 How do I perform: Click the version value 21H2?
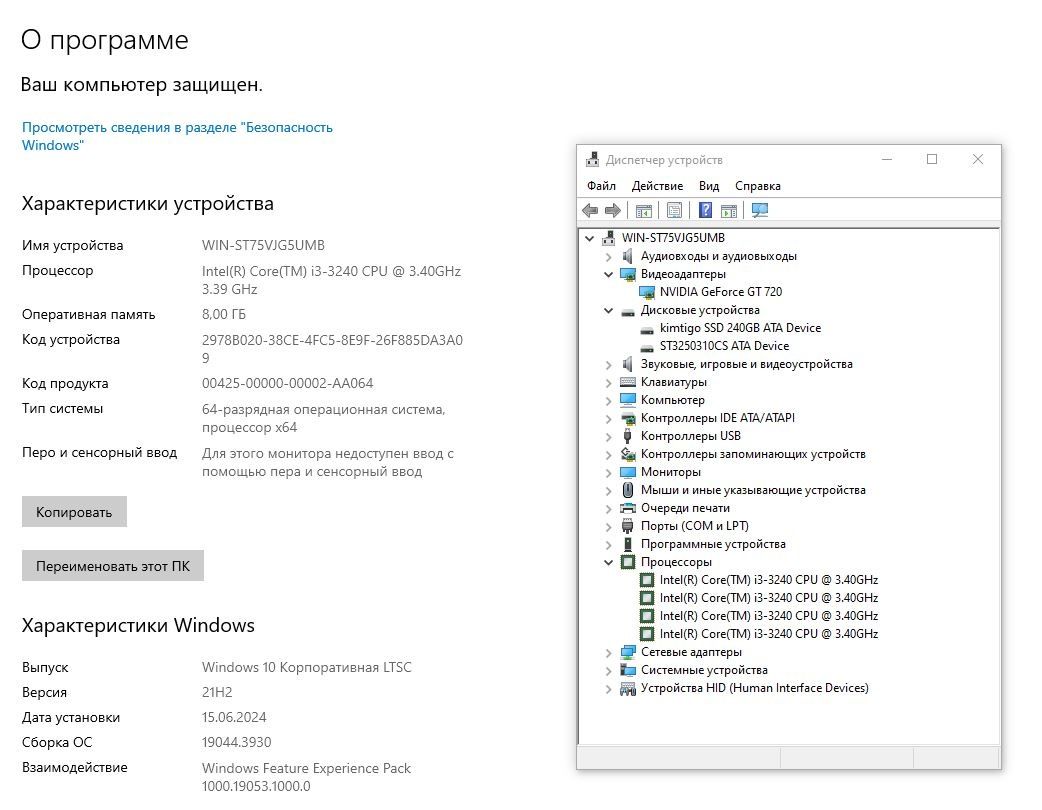coord(217,692)
